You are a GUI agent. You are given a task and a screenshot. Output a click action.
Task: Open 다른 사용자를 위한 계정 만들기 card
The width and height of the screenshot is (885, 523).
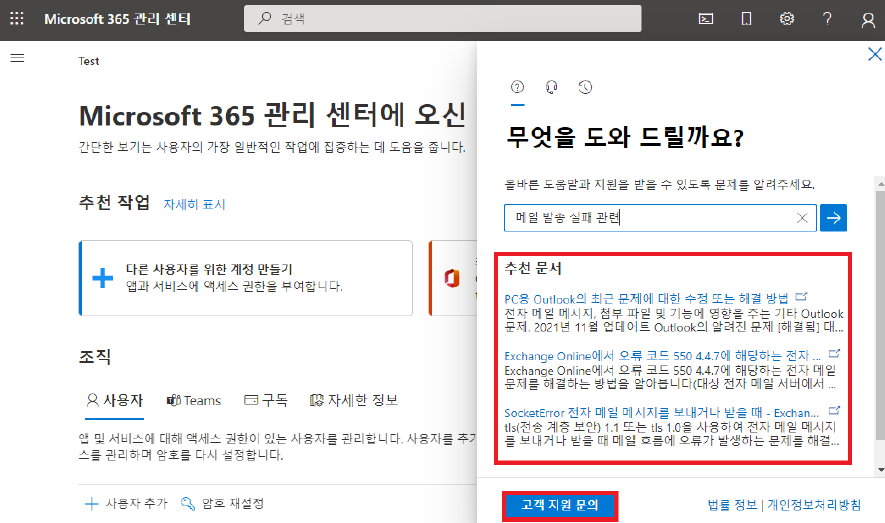click(x=246, y=278)
